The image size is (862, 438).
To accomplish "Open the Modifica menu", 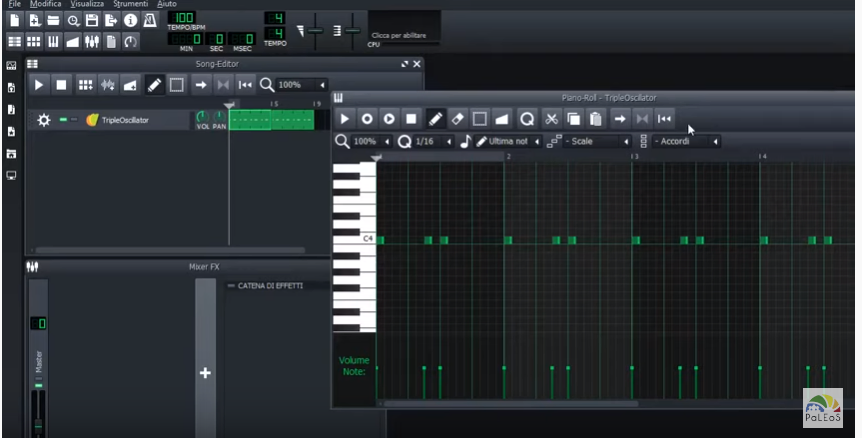I will 45,4.
